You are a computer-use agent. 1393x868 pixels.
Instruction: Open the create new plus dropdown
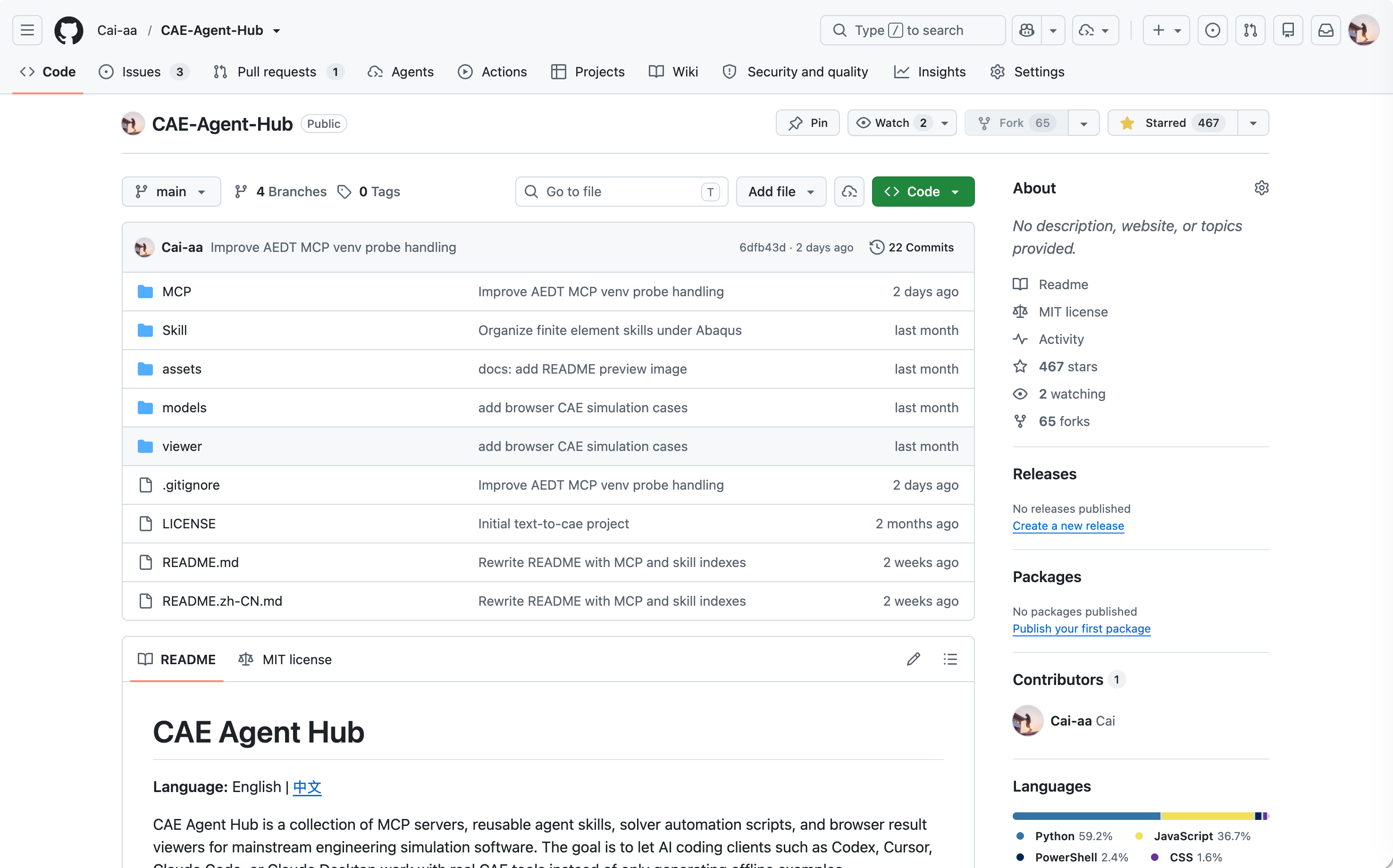(x=1166, y=30)
